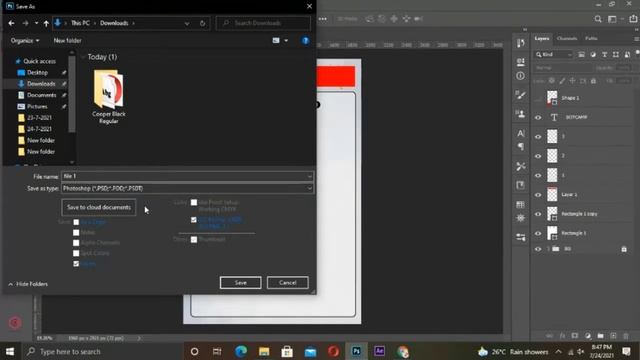Image resolution: width=640 pixels, height=360 pixels.
Task: Filter layers by shape layer icon
Action: tap(616, 54)
